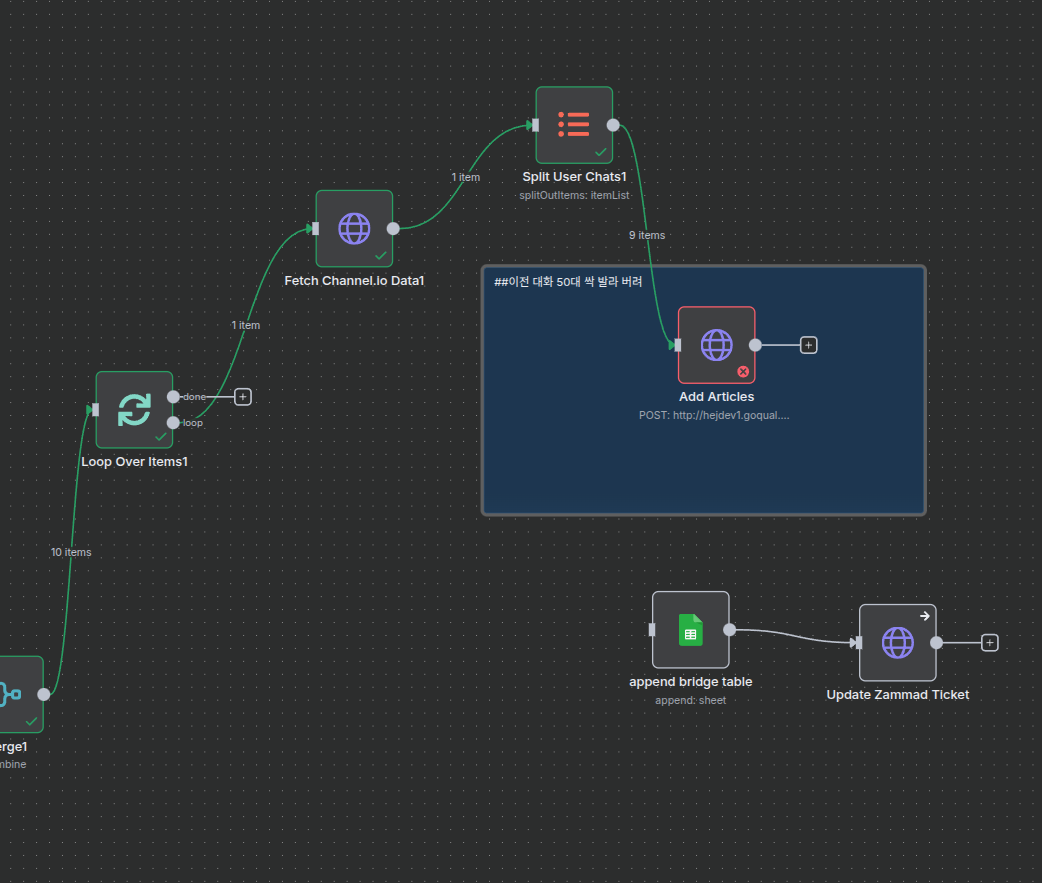Image resolution: width=1042 pixels, height=883 pixels.
Task: Click the red error badge on Add Articles
Action: [743, 371]
